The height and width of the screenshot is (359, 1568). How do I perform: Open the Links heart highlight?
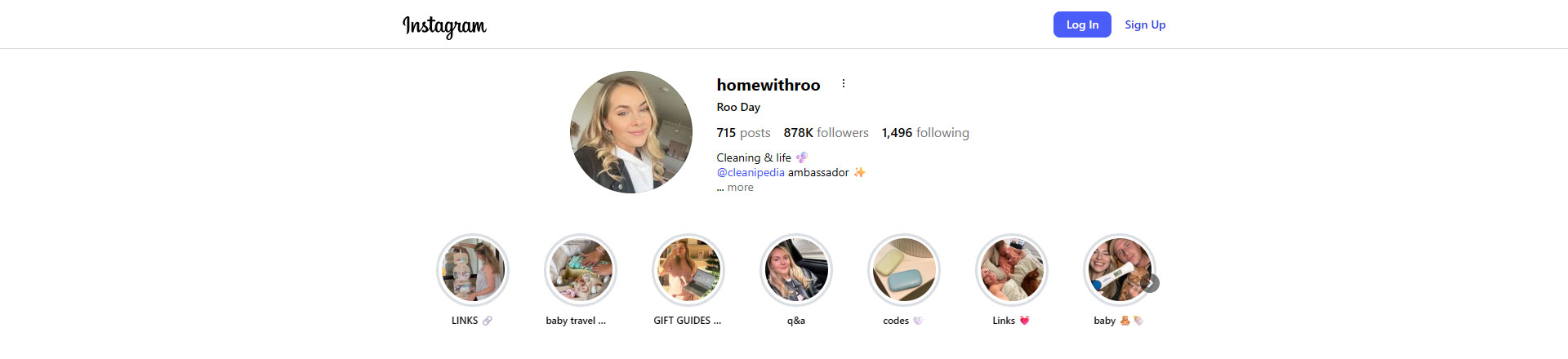point(1012,270)
